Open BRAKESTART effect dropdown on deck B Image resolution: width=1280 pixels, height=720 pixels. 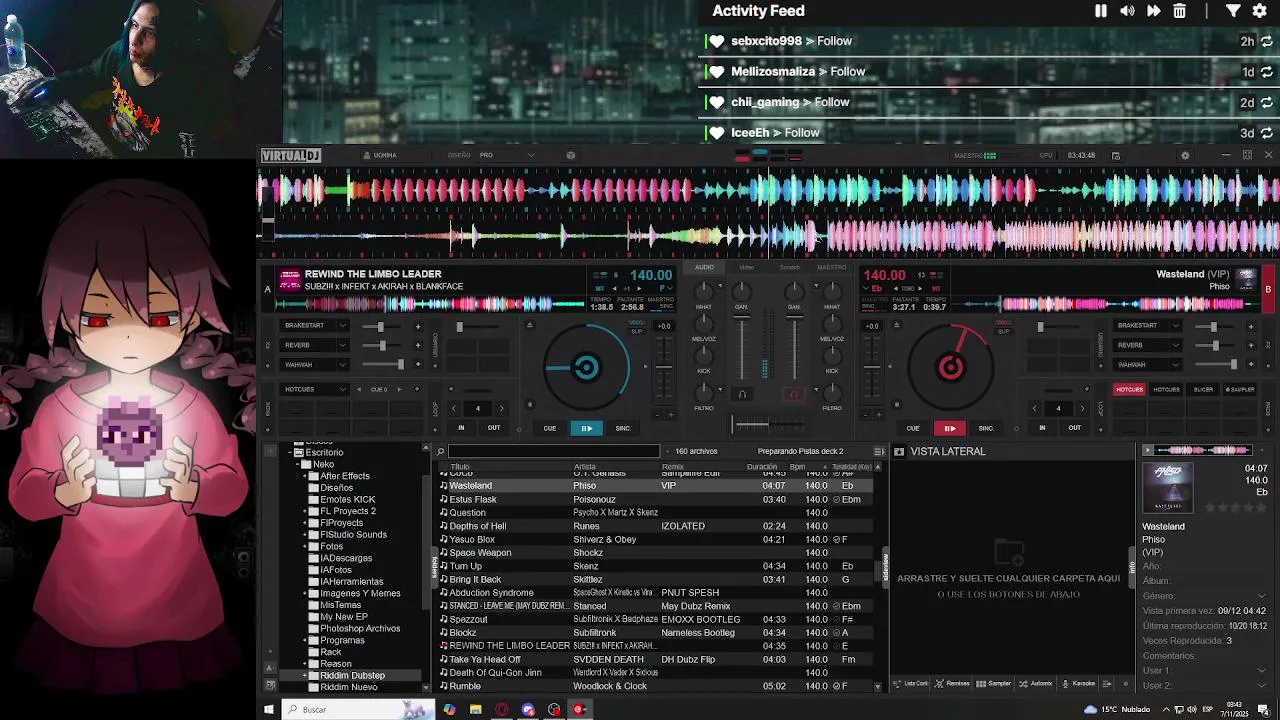[x=1174, y=325]
